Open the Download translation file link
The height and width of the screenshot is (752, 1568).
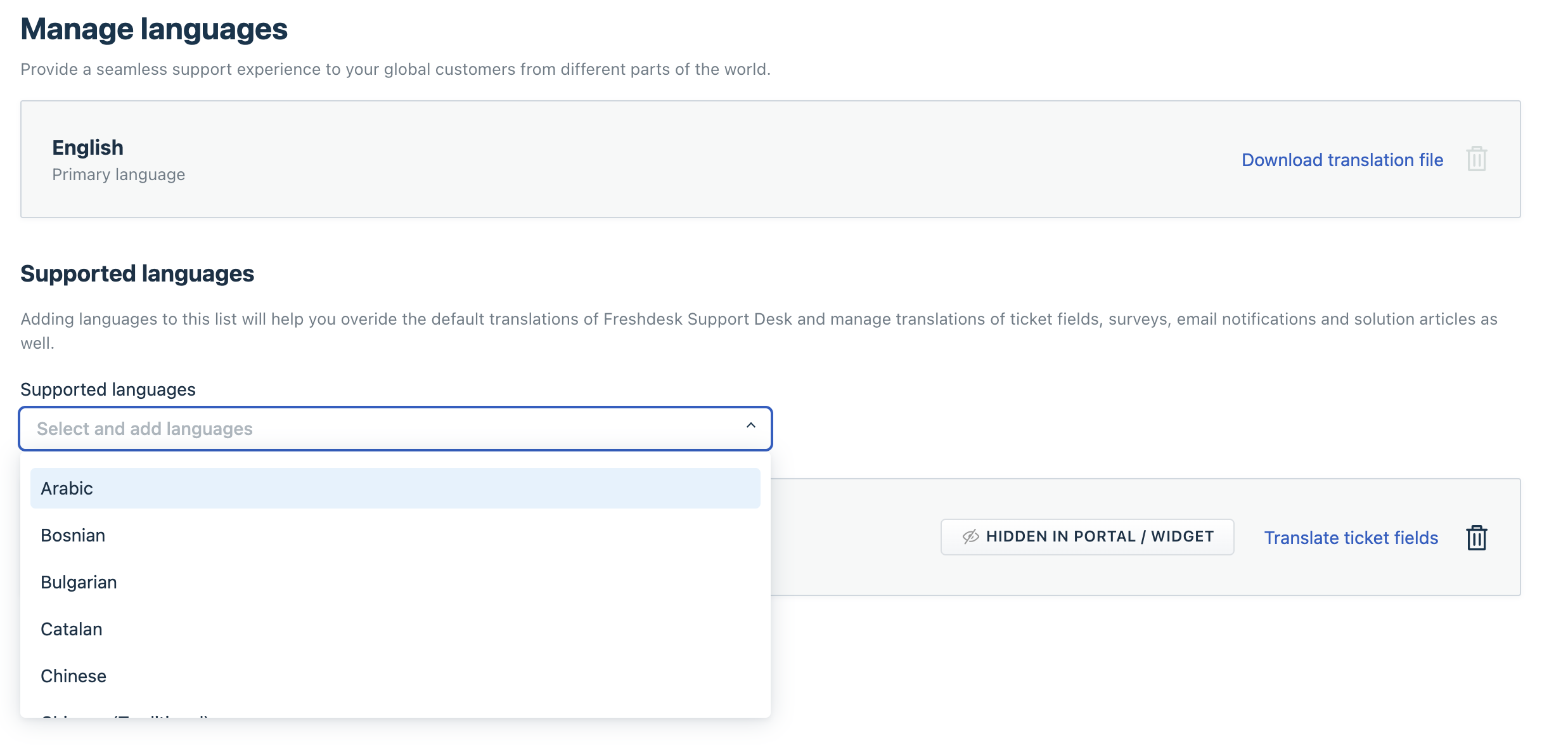(1342, 160)
